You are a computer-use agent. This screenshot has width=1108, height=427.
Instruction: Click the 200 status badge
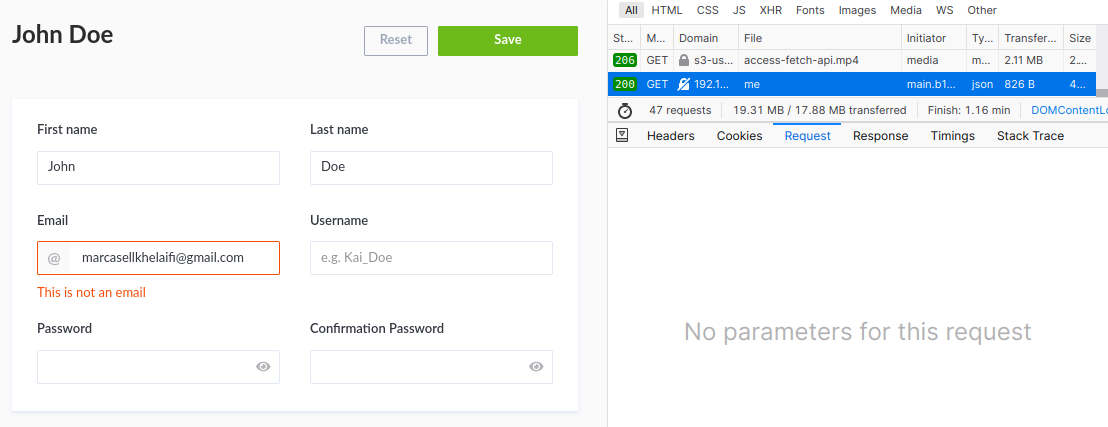click(x=625, y=84)
